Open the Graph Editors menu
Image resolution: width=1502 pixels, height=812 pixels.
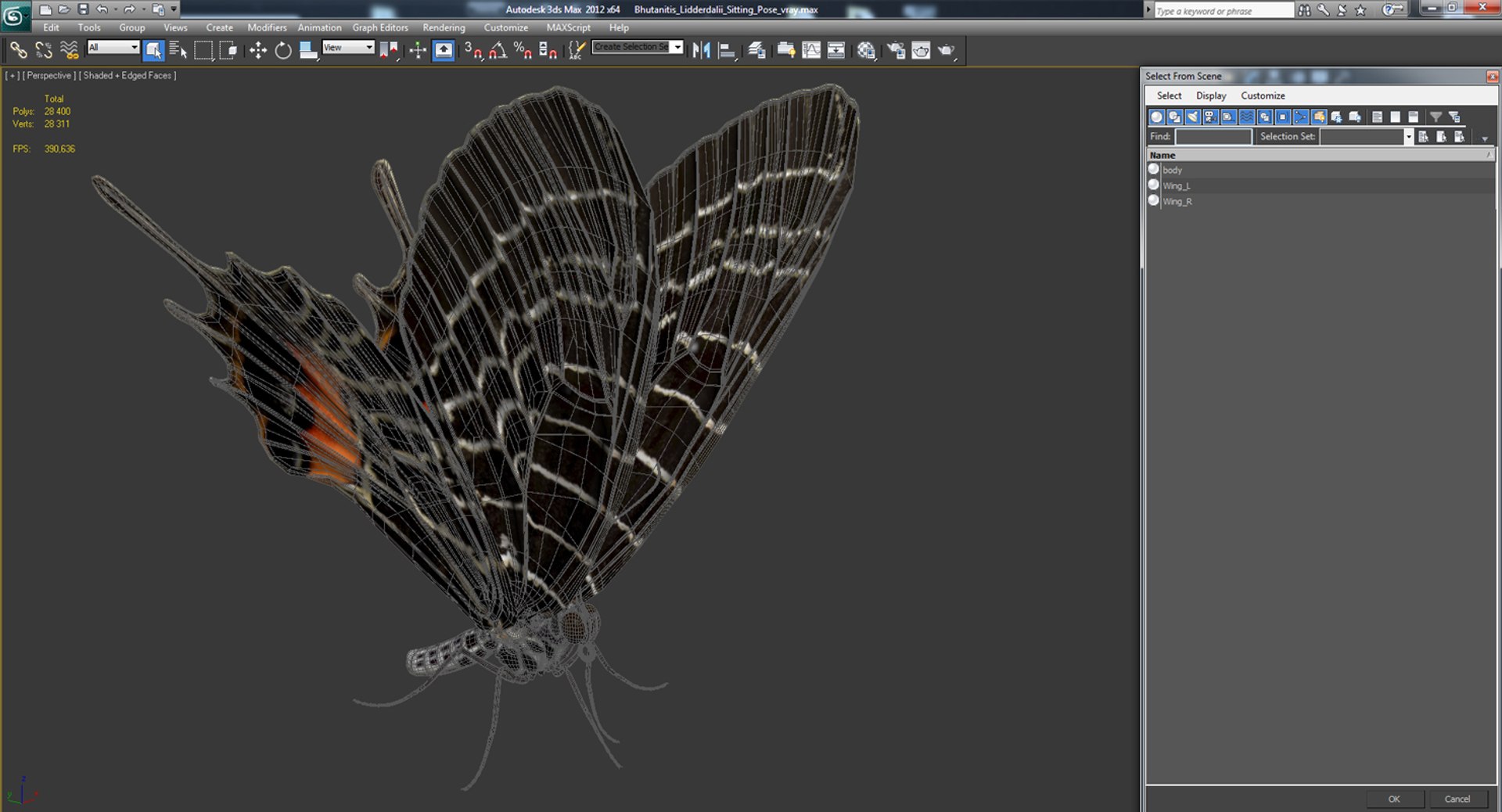(380, 27)
